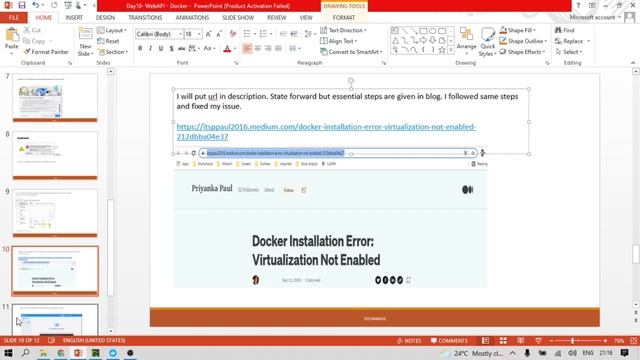Decrease font size with the A-down icon

[x=219, y=34]
